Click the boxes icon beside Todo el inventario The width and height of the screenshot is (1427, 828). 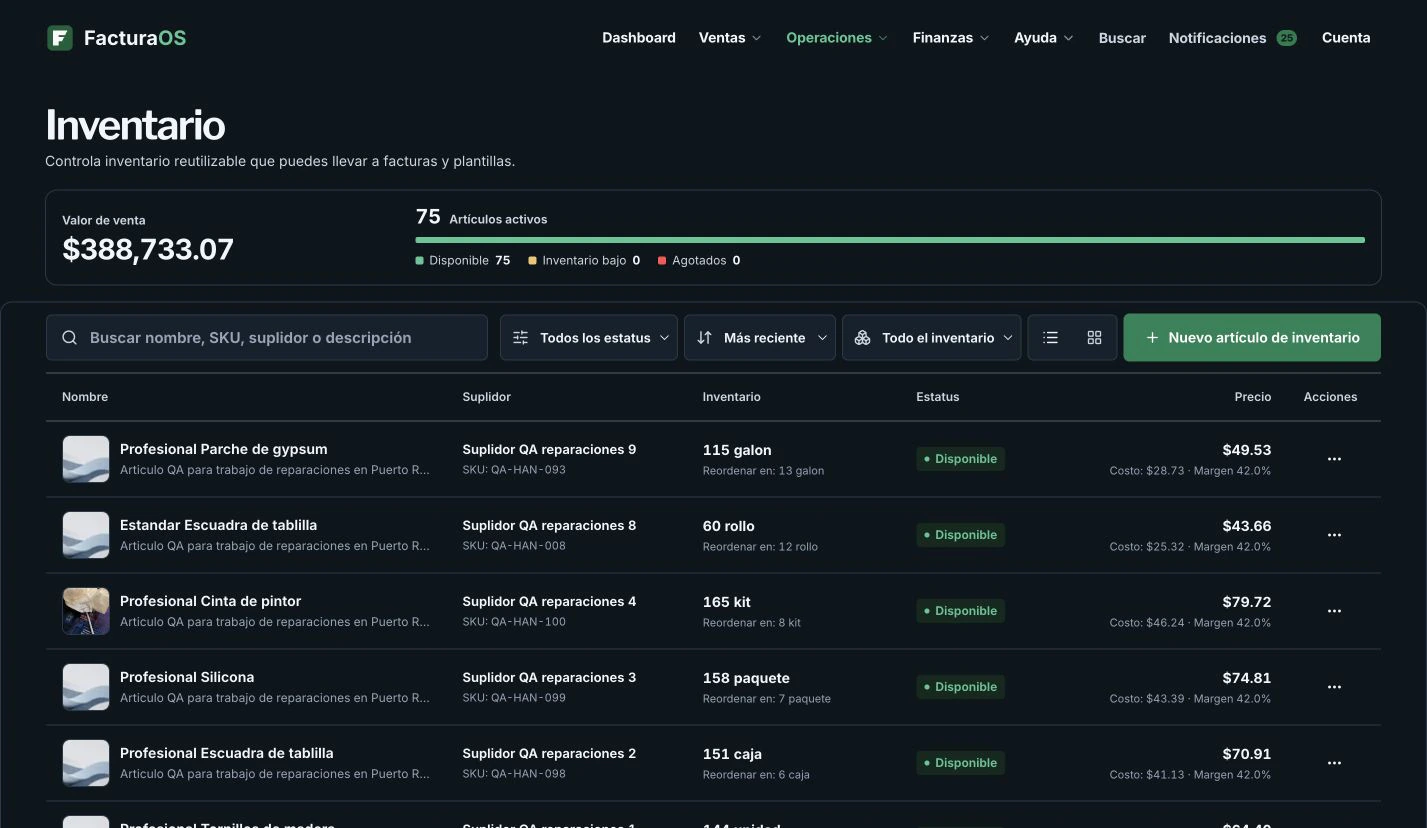pyautogui.click(x=862, y=338)
